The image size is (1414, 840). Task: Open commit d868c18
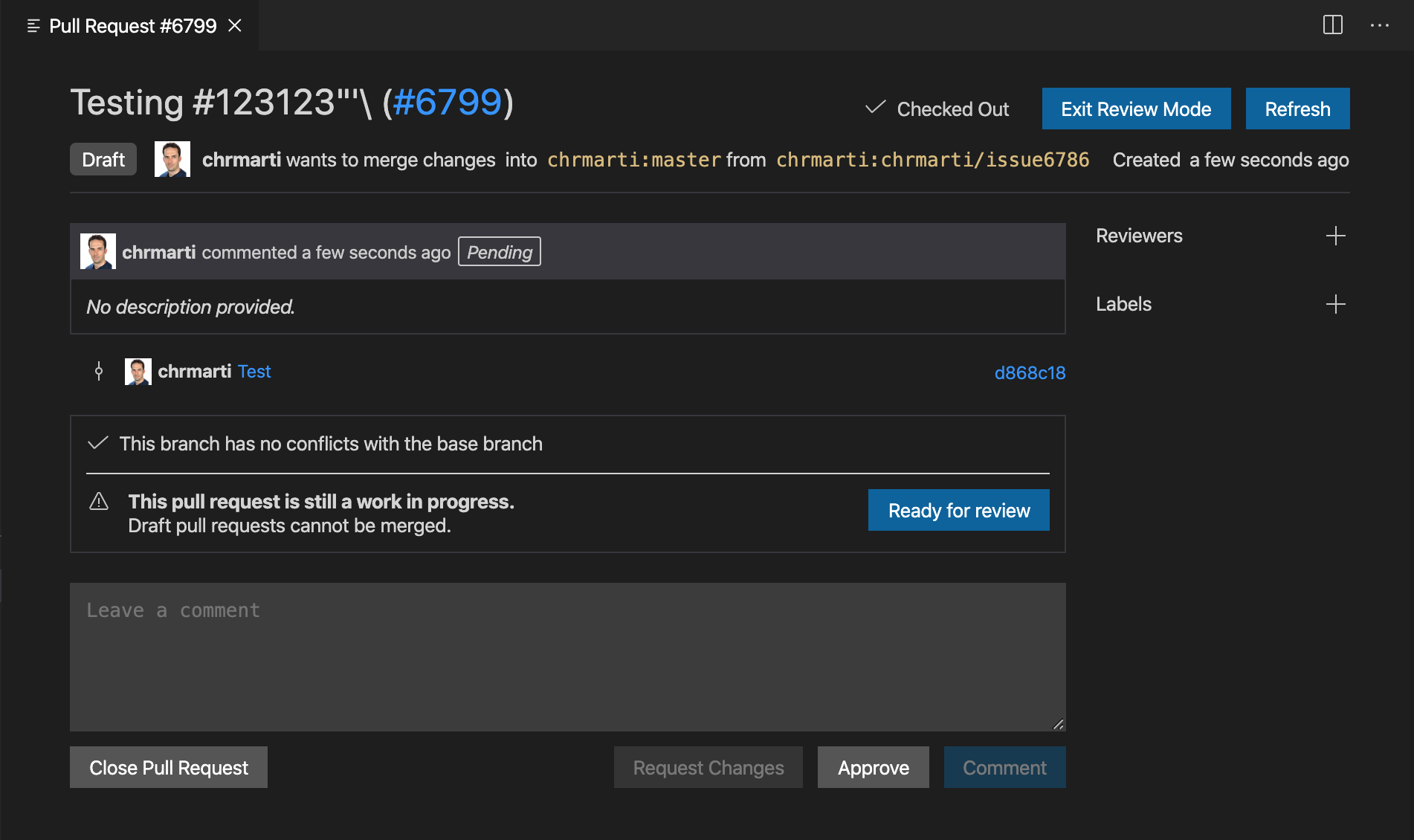pyautogui.click(x=1030, y=372)
